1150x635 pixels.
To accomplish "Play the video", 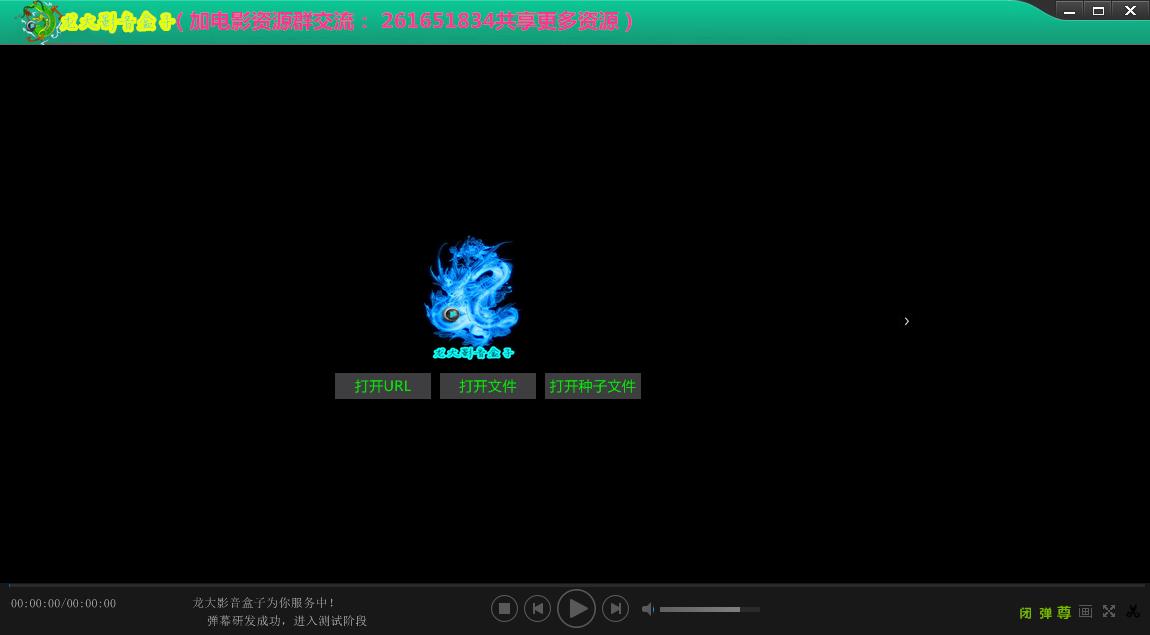I will [x=577, y=608].
